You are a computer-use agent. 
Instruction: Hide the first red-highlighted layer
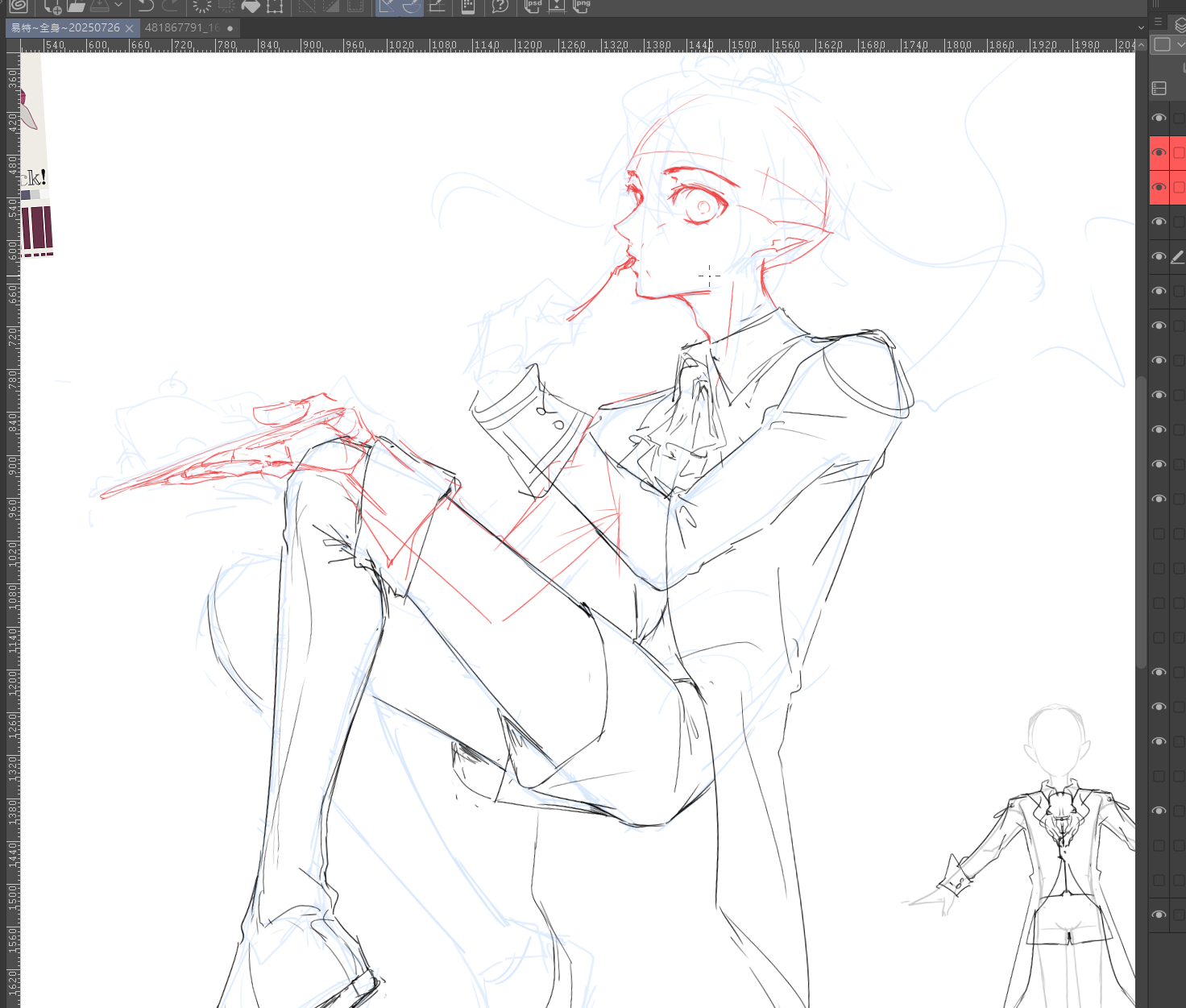pos(1159,153)
